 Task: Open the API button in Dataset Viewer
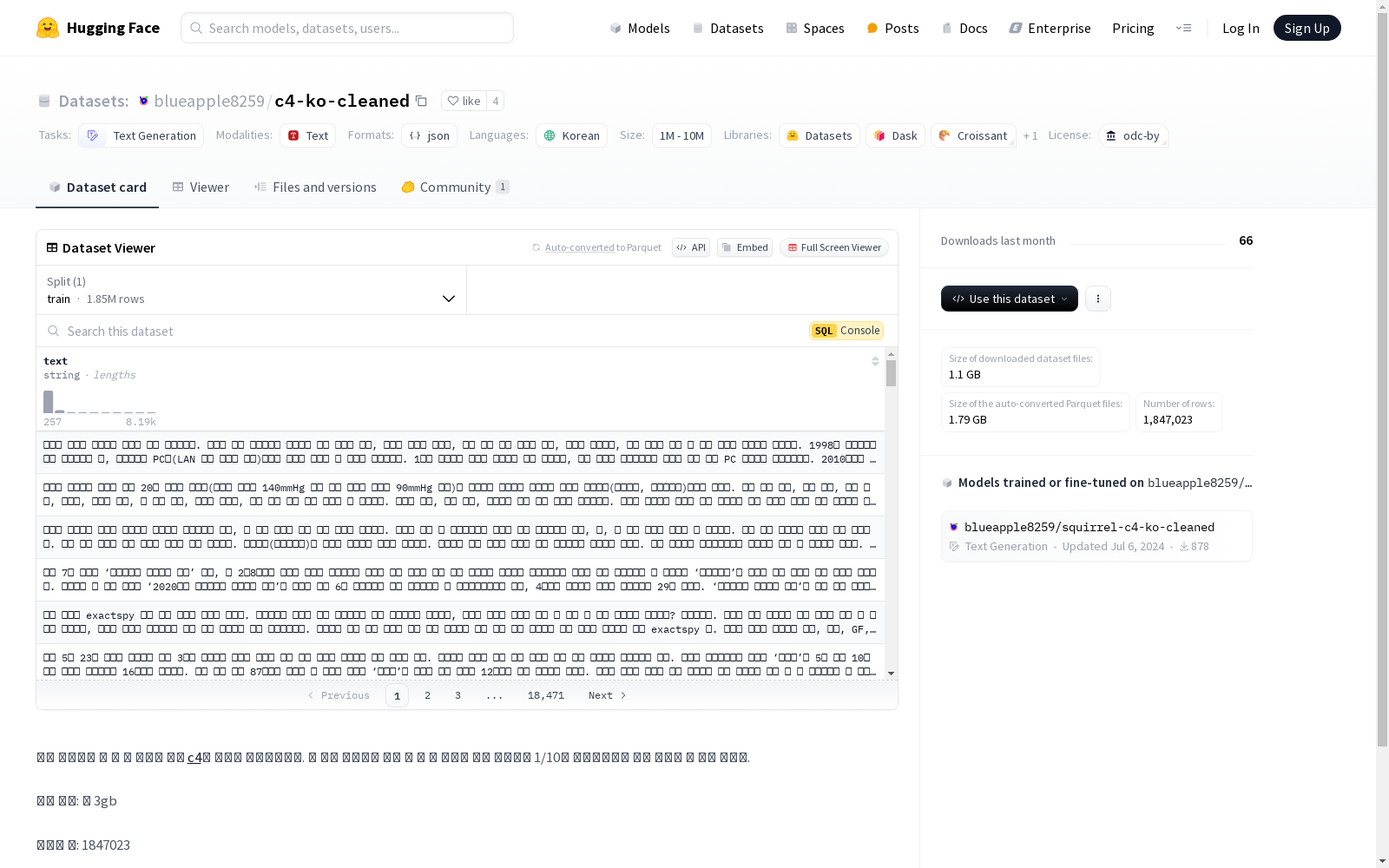(x=691, y=247)
